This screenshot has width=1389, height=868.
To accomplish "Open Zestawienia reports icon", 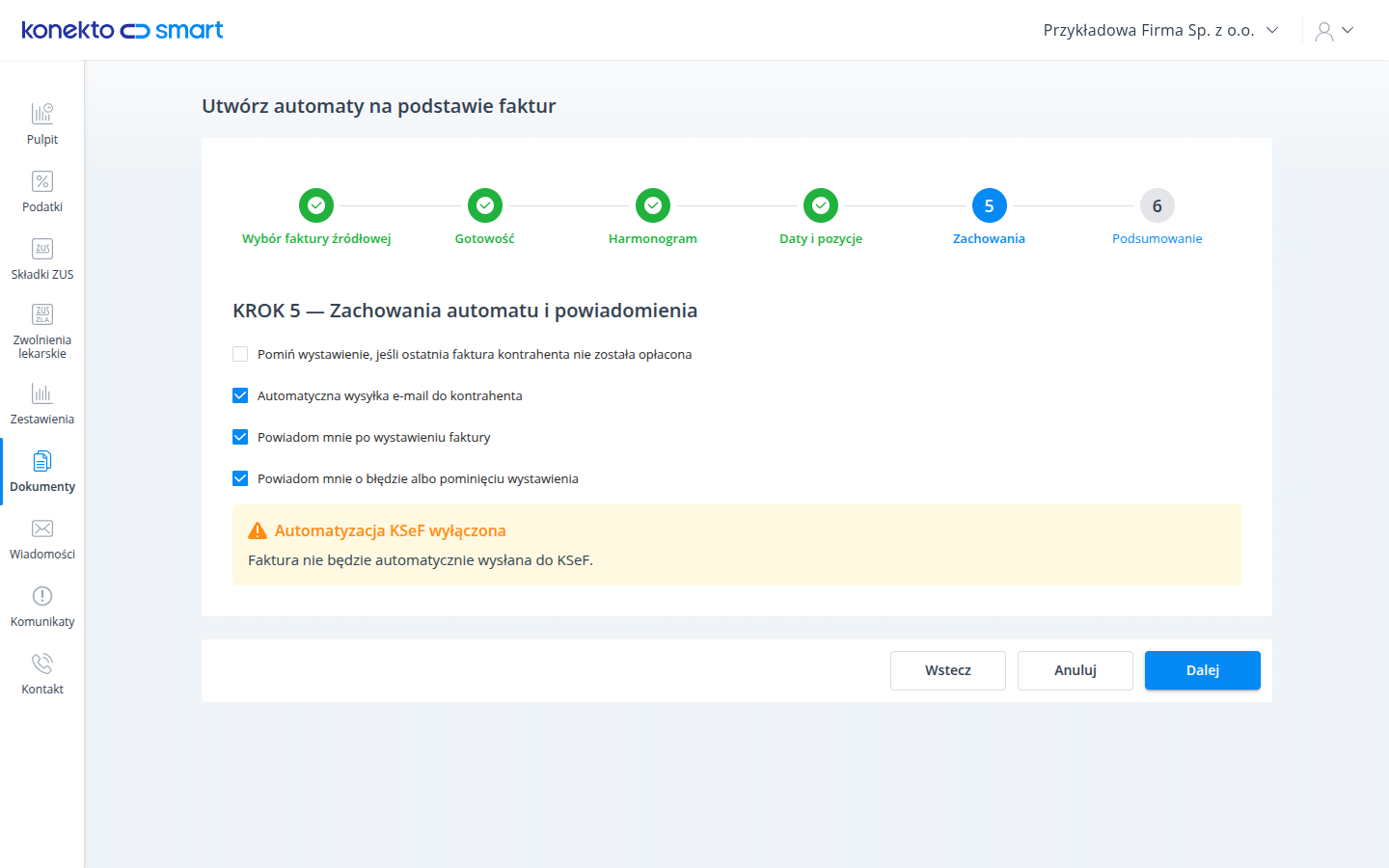I will (x=42, y=393).
